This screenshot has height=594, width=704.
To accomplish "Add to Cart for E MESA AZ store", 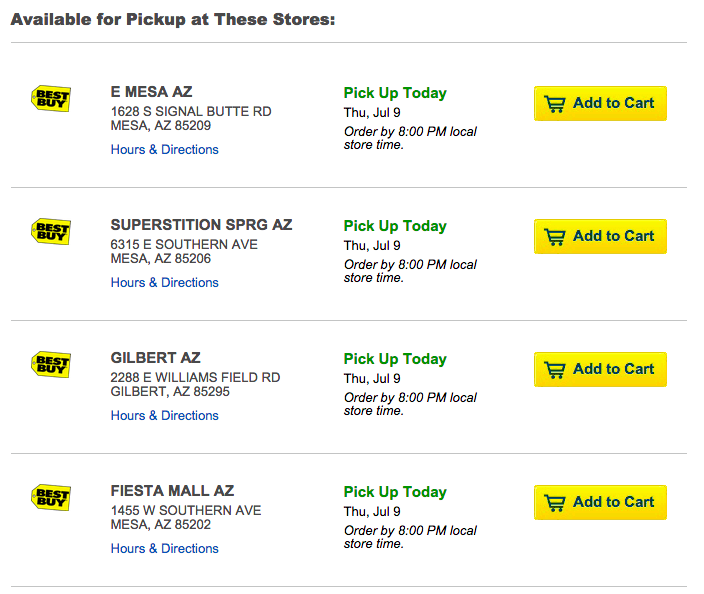I will pos(600,103).
